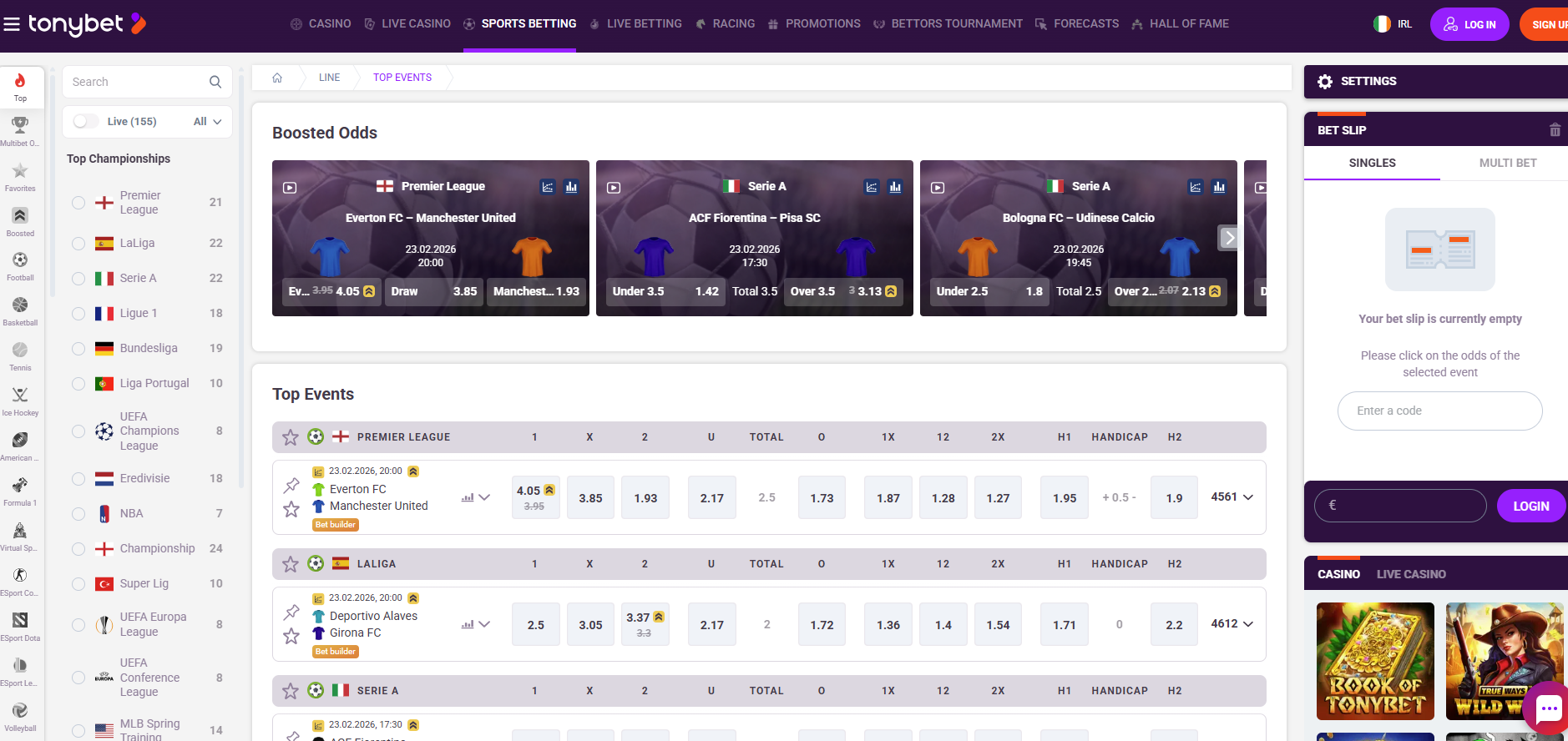Open the Promotions menu
Screen dimensions: 1568x741
(814, 24)
